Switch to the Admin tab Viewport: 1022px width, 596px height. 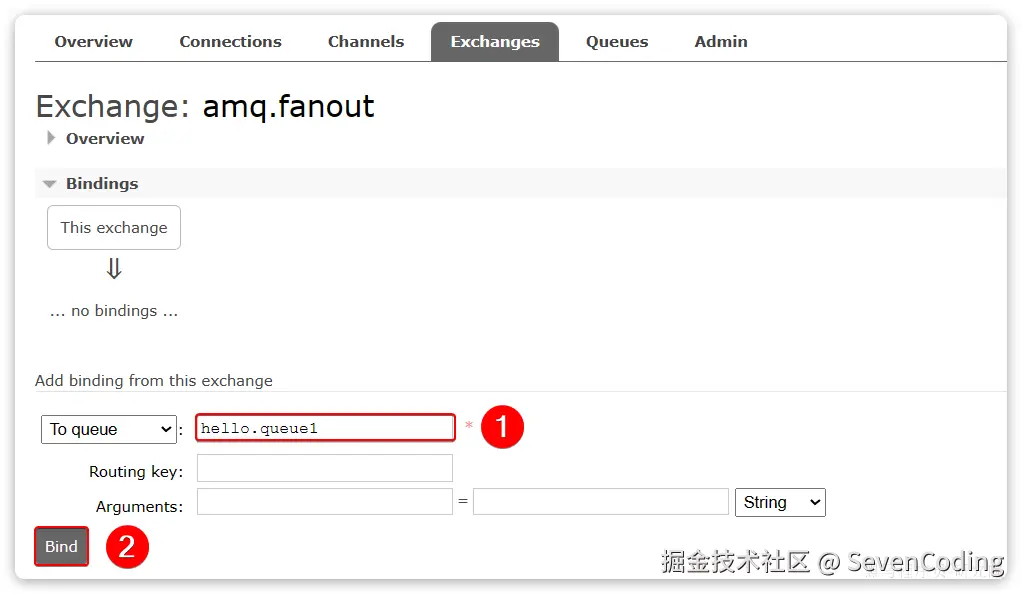721,42
